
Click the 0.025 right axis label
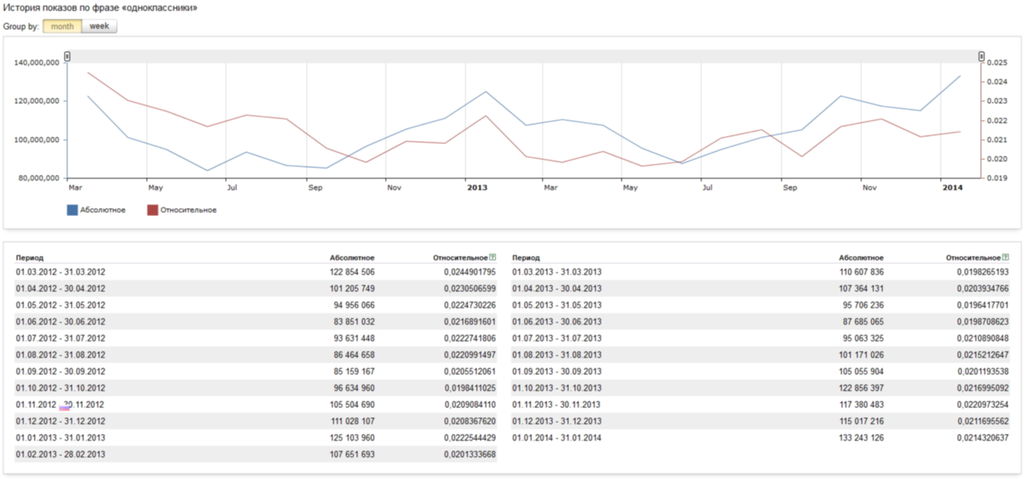point(998,63)
